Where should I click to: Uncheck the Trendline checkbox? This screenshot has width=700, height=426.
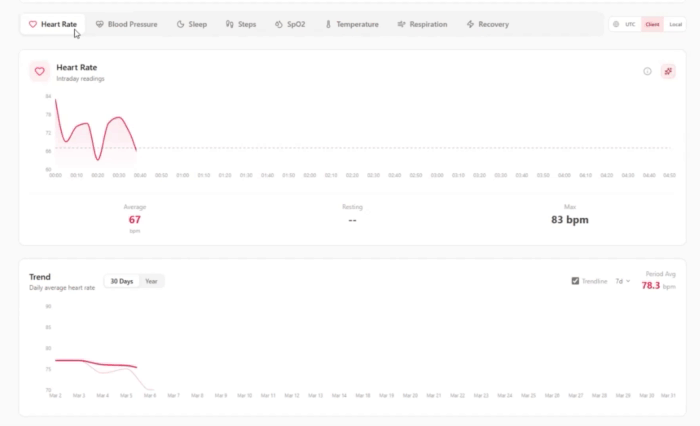click(x=575, y=281)
